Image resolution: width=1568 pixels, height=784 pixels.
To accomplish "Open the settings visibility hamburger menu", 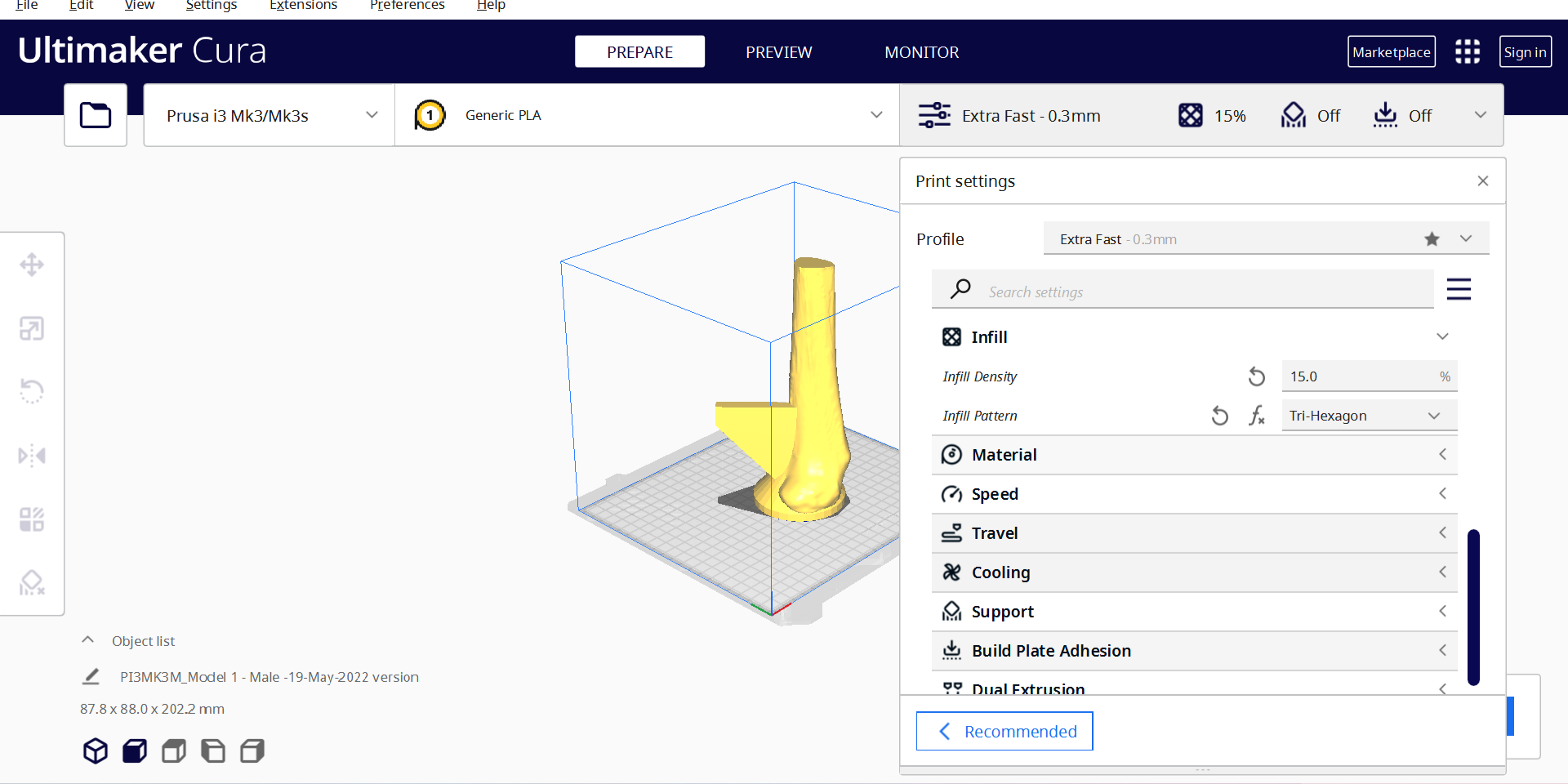I will point(1459,289).
